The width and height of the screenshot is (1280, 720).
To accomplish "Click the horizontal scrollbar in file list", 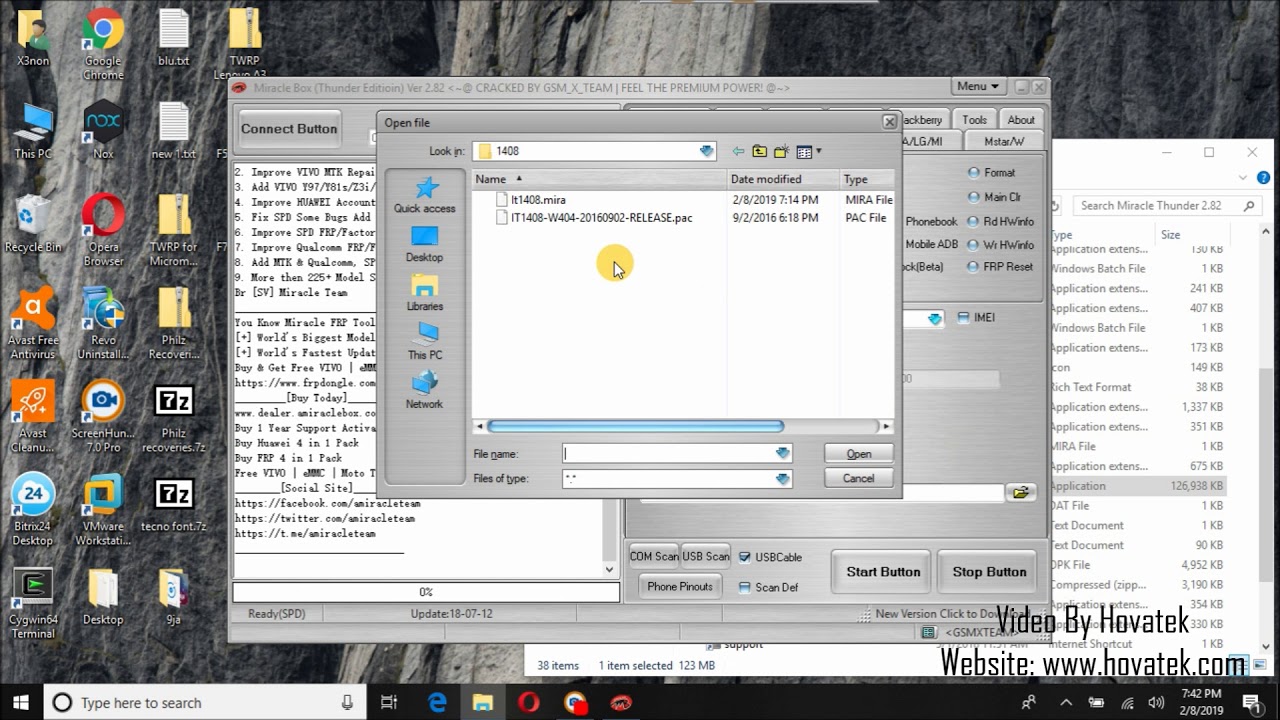I will (635, 426).
